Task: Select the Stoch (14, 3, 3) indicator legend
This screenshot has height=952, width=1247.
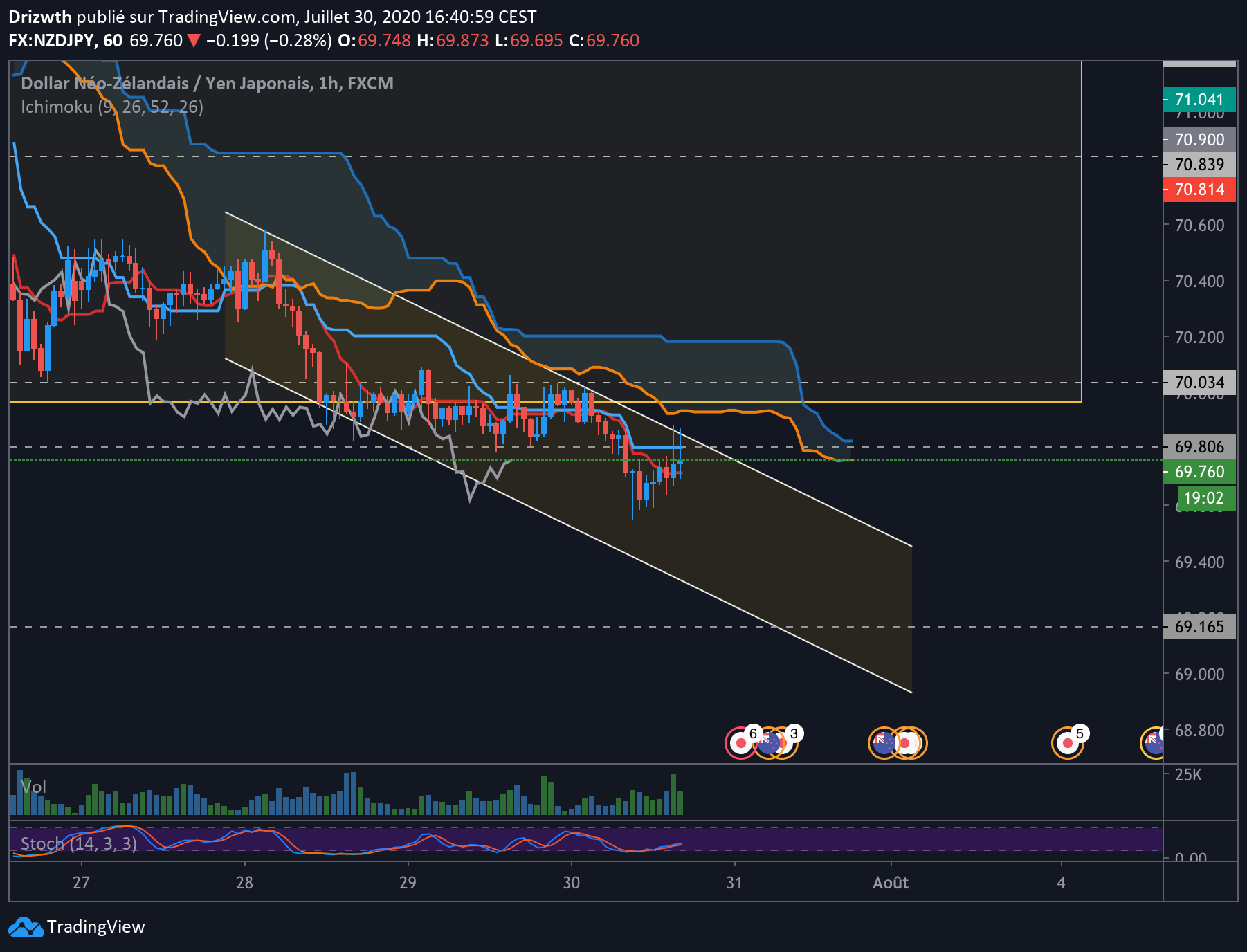Action: pyautogui.click(x=79, y=843)
